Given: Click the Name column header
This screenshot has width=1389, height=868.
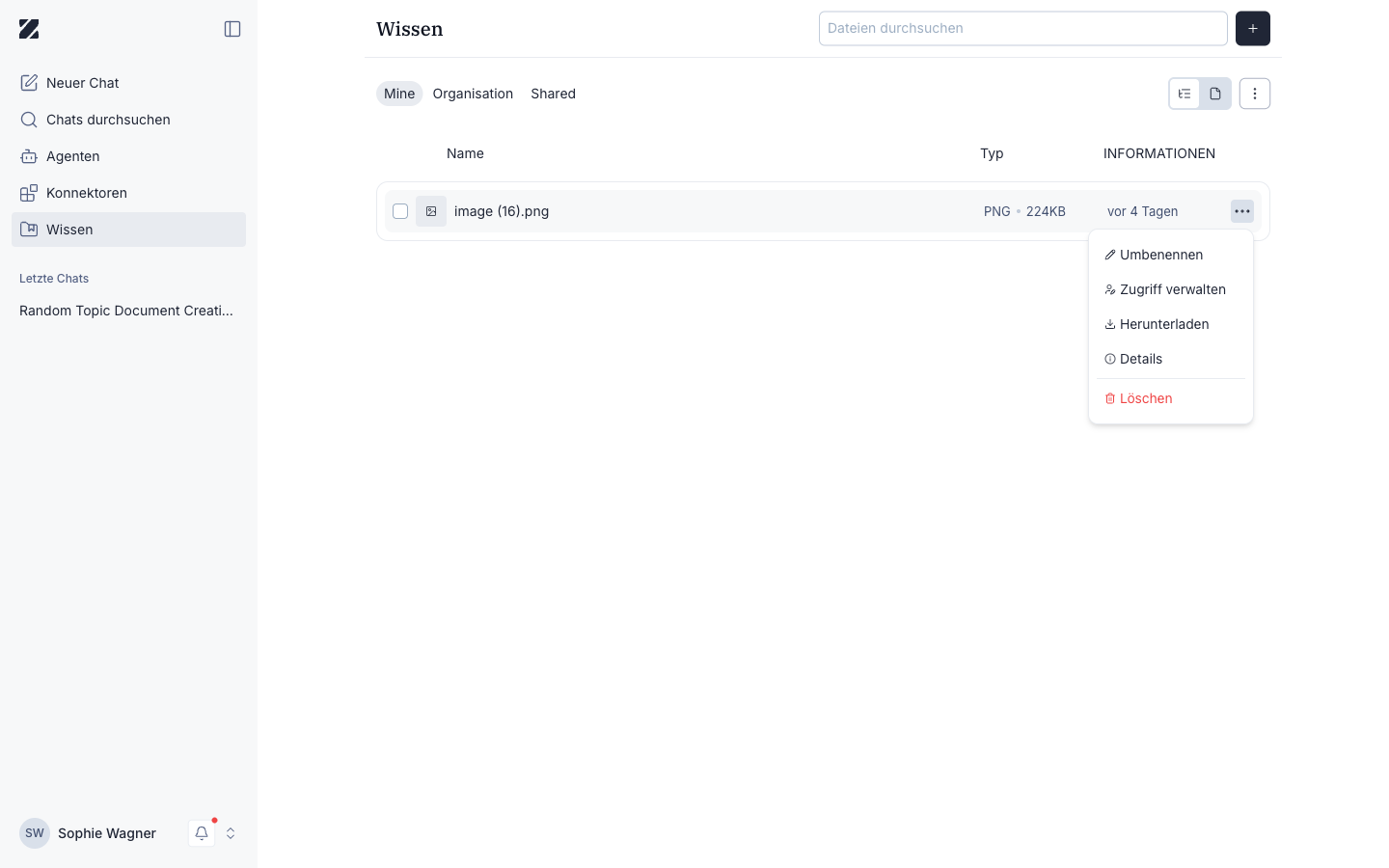Looking at the screenshot, I should (x=465, y=153).
